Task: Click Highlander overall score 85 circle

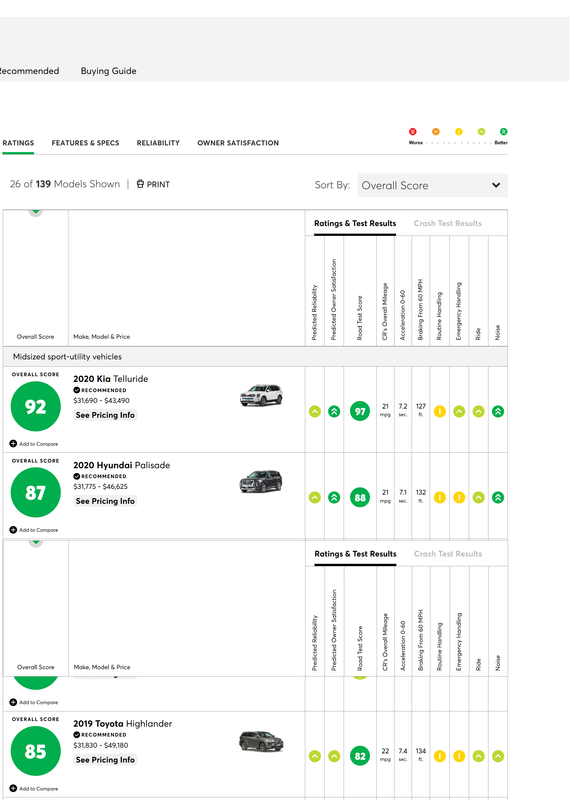Action: [36, 752]
